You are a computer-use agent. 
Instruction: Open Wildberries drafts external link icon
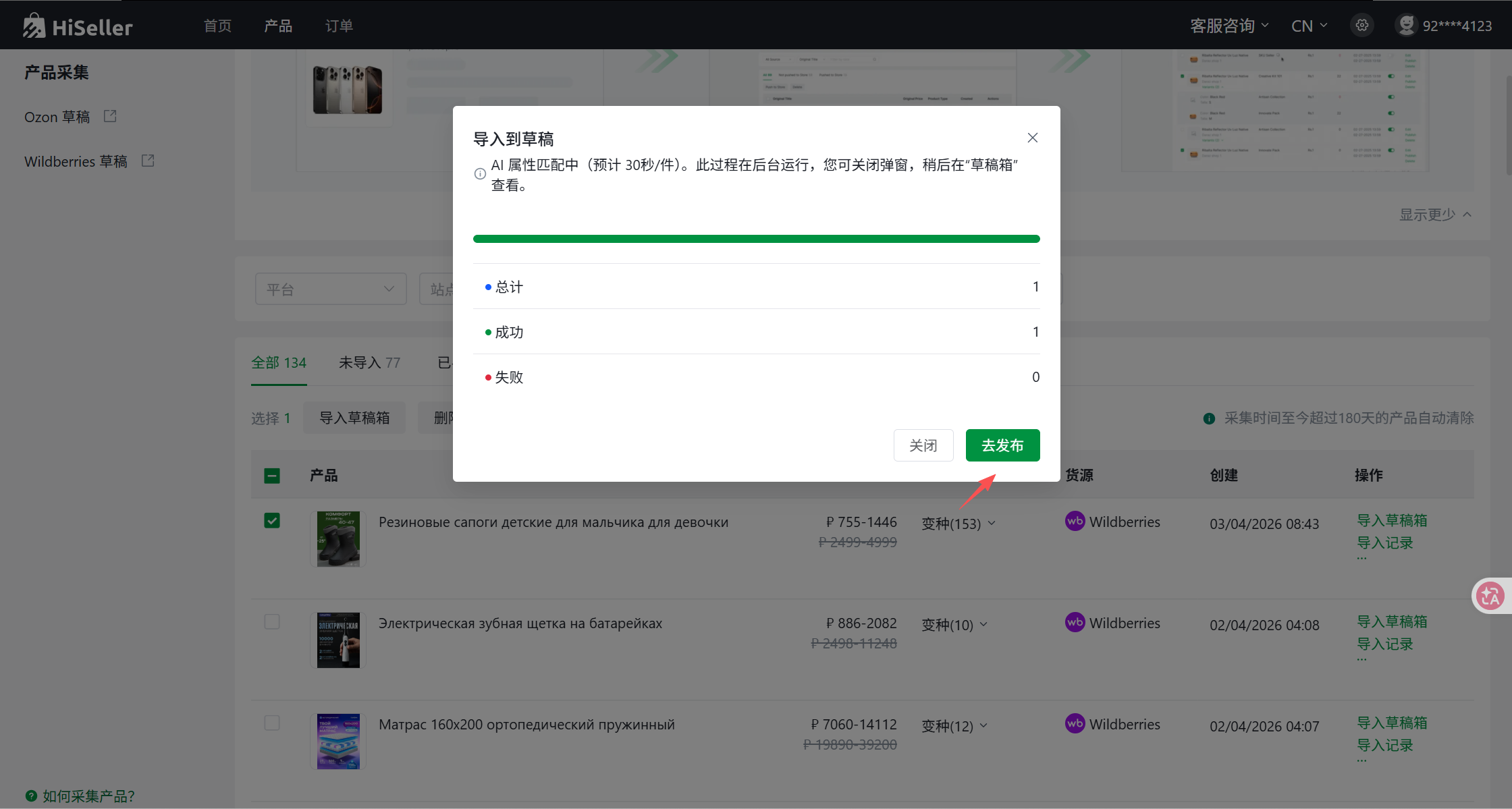tap(148, 161)
